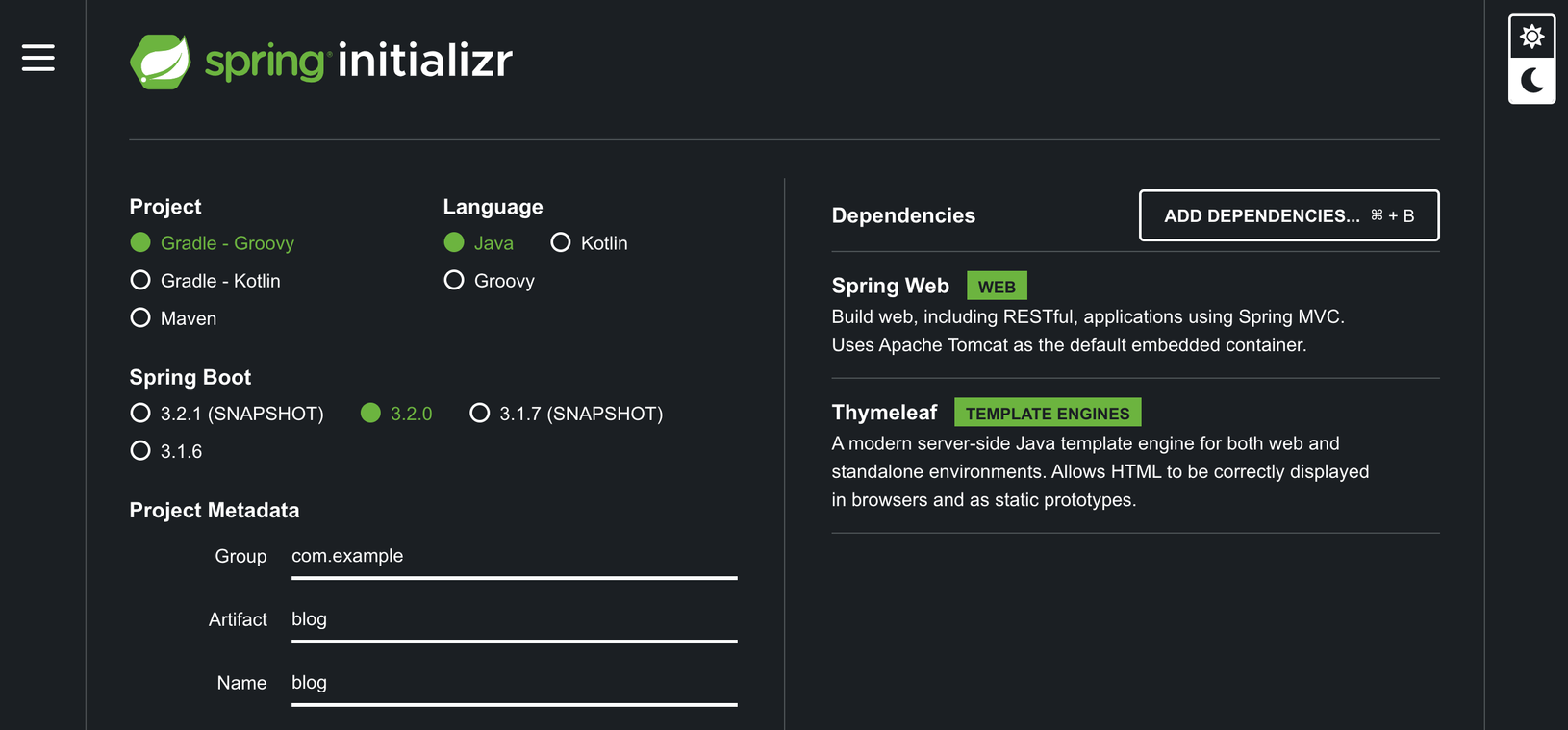Image resolution: width=1568 pixels, height=730 pixels.
Task: Click the WEB category tag
Action: click(x=997, y=287)
